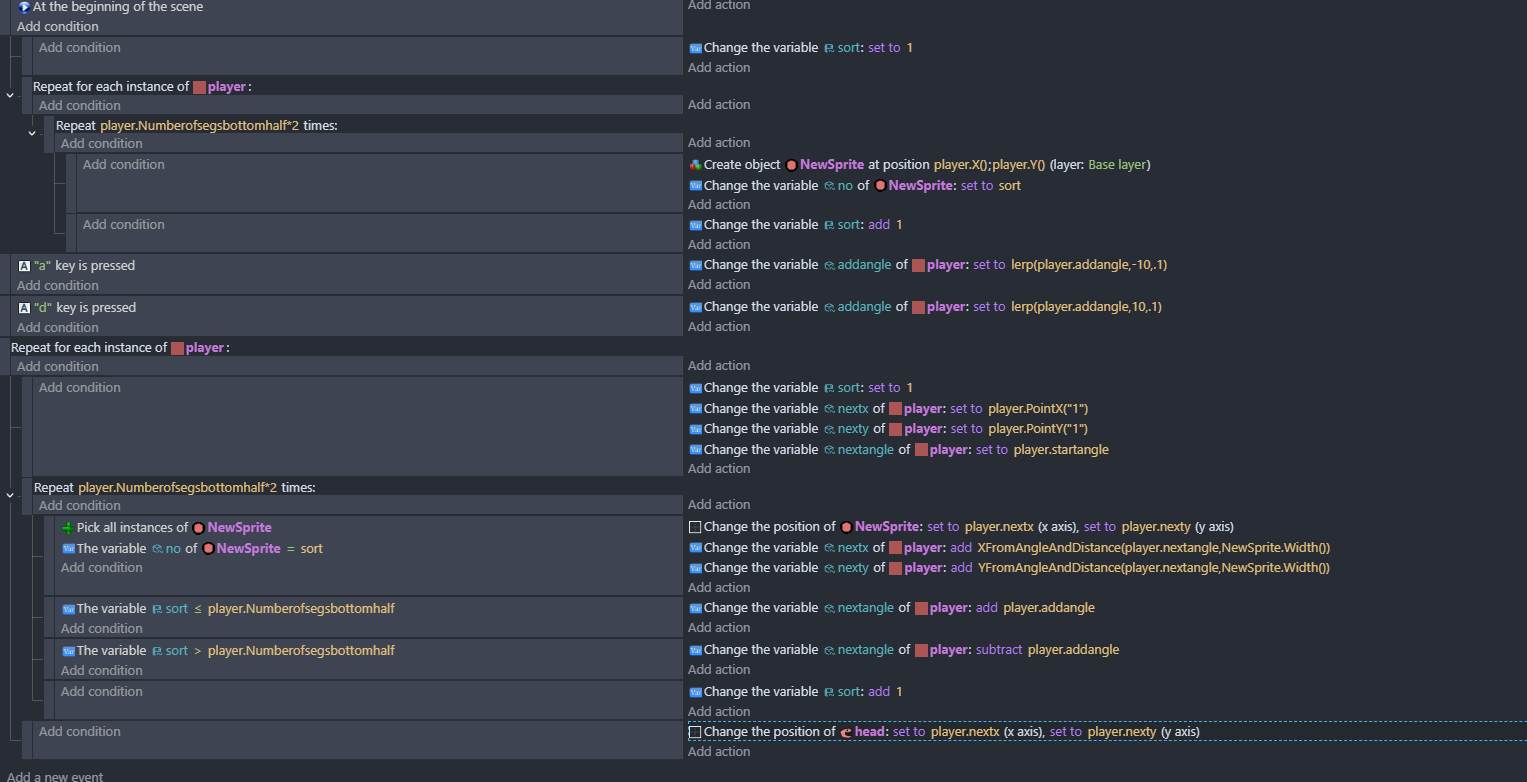Click the "At the beginning of the scene" icon

(x=24, y=7)
